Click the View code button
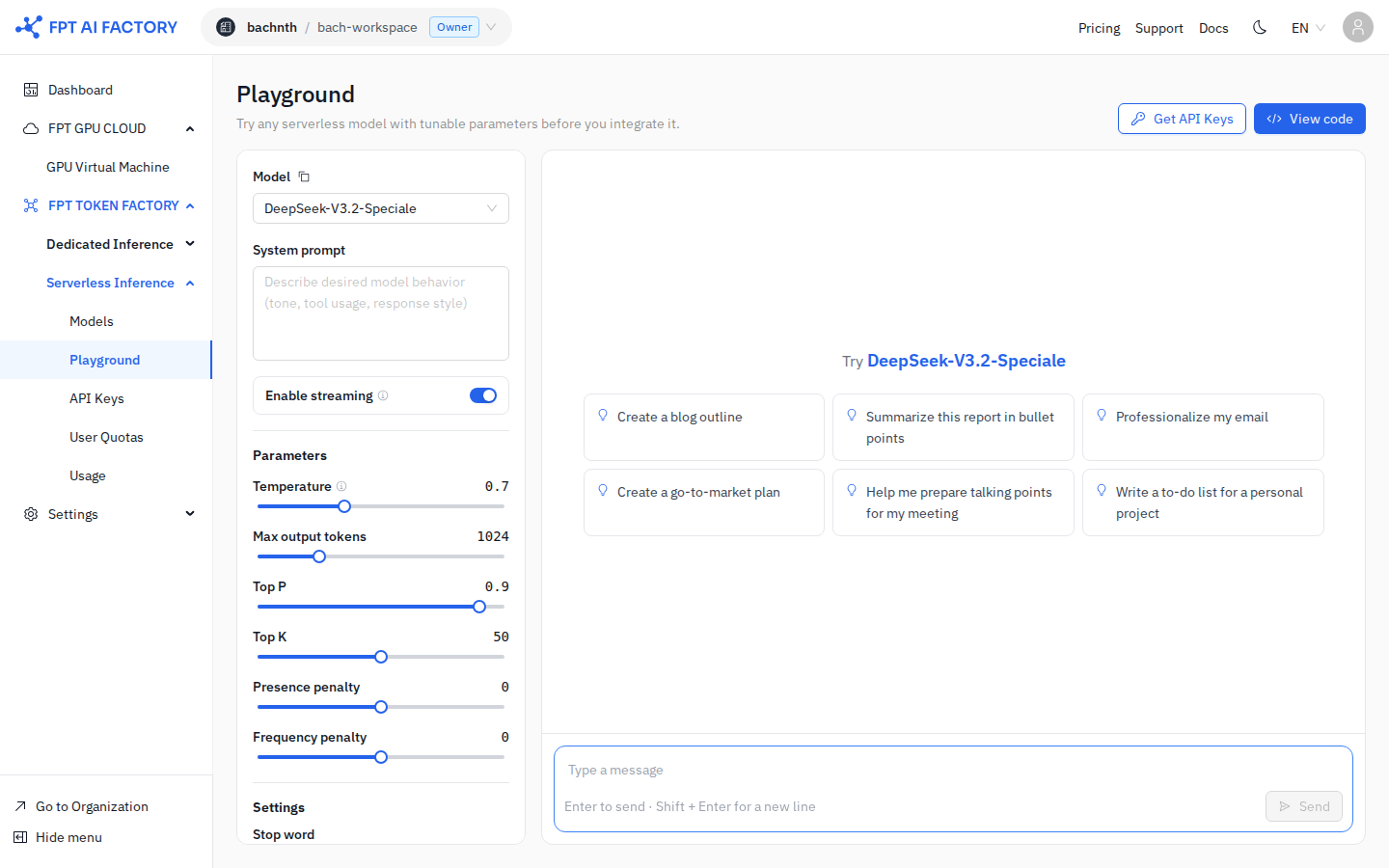 tap(1310, 119)
